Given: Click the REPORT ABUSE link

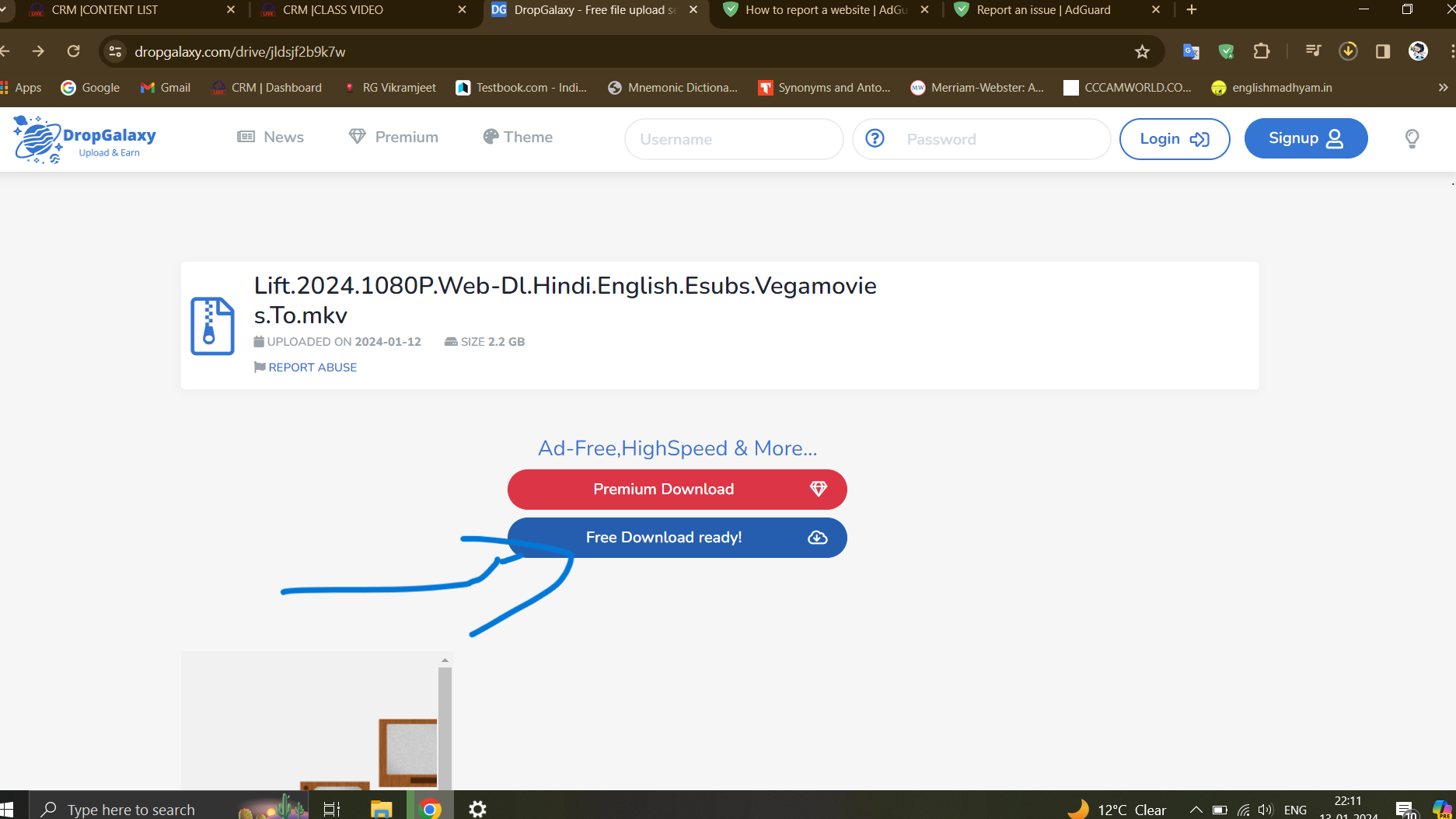Looking at the screenshot, I should (x=312, y=368).
